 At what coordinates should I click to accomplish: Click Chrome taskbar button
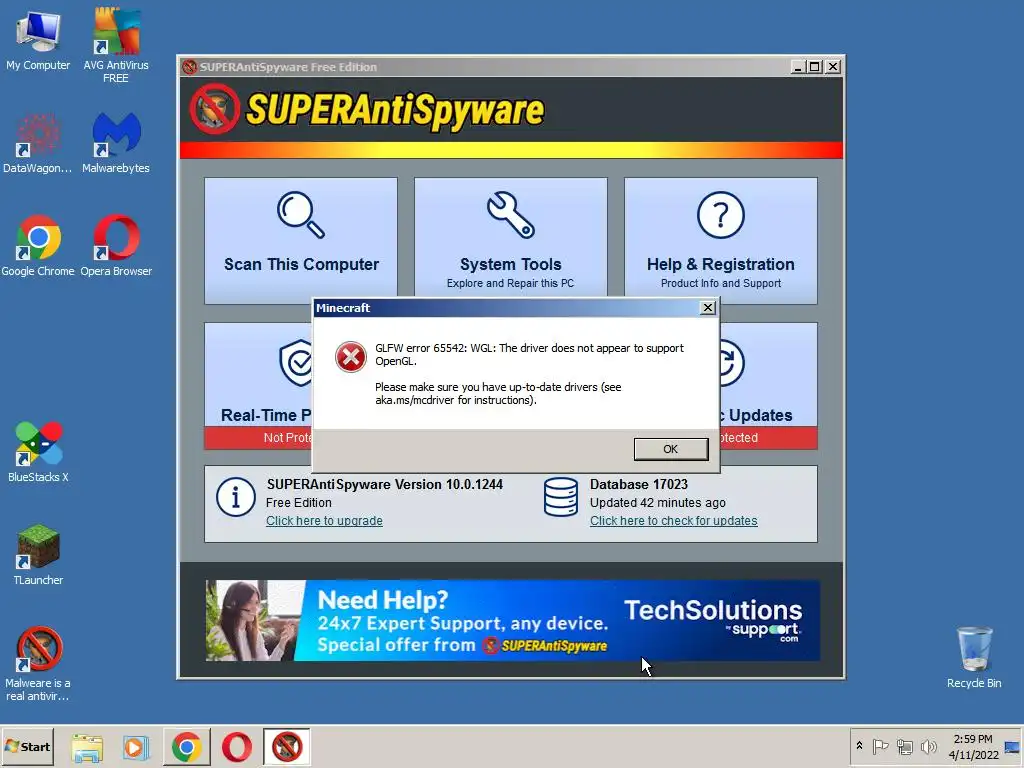187,746
